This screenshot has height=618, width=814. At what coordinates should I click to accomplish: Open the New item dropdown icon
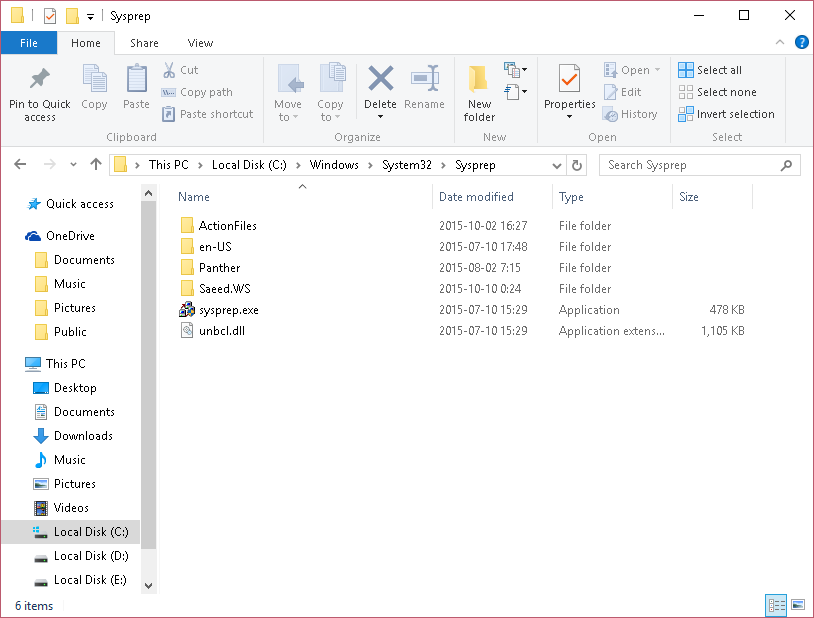(x=515, y=69)
